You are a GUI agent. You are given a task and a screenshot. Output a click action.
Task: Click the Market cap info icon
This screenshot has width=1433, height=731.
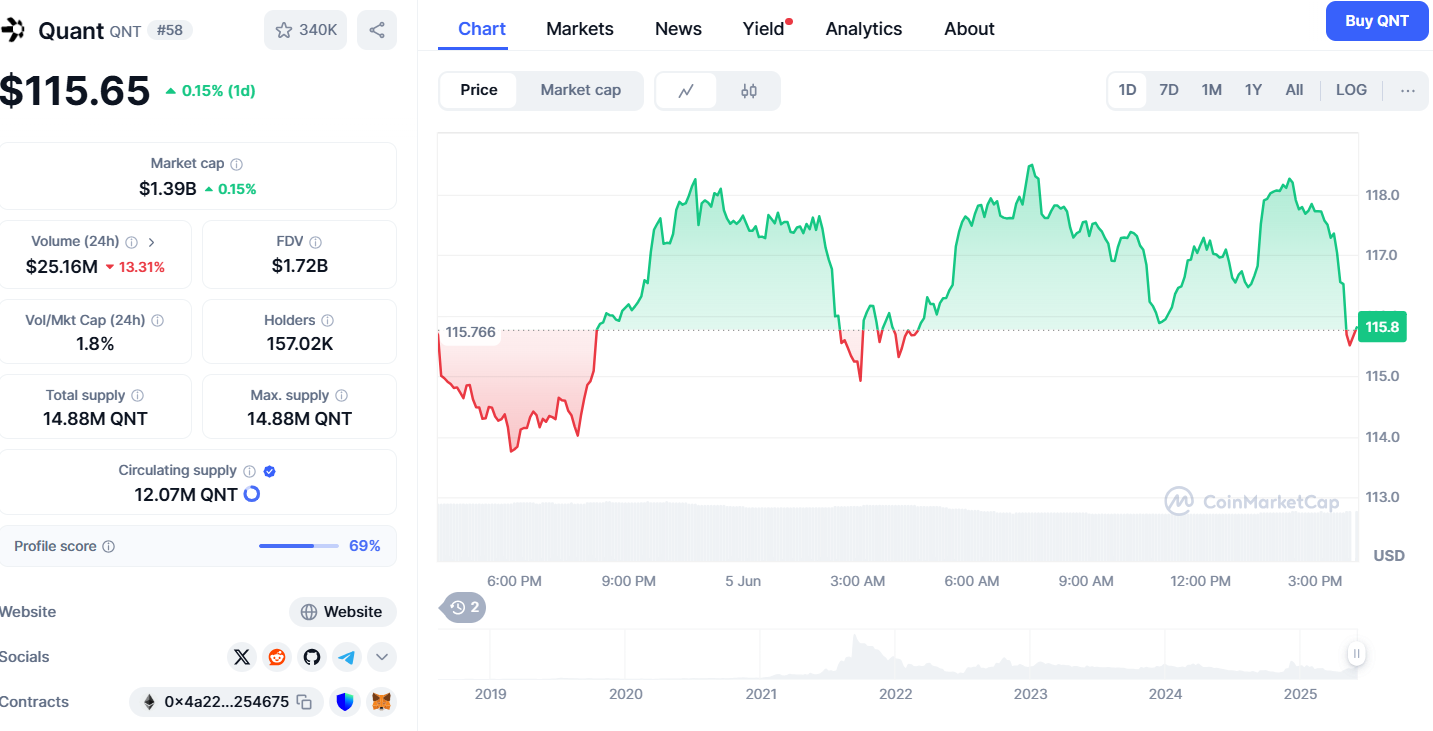coord(236,164)
